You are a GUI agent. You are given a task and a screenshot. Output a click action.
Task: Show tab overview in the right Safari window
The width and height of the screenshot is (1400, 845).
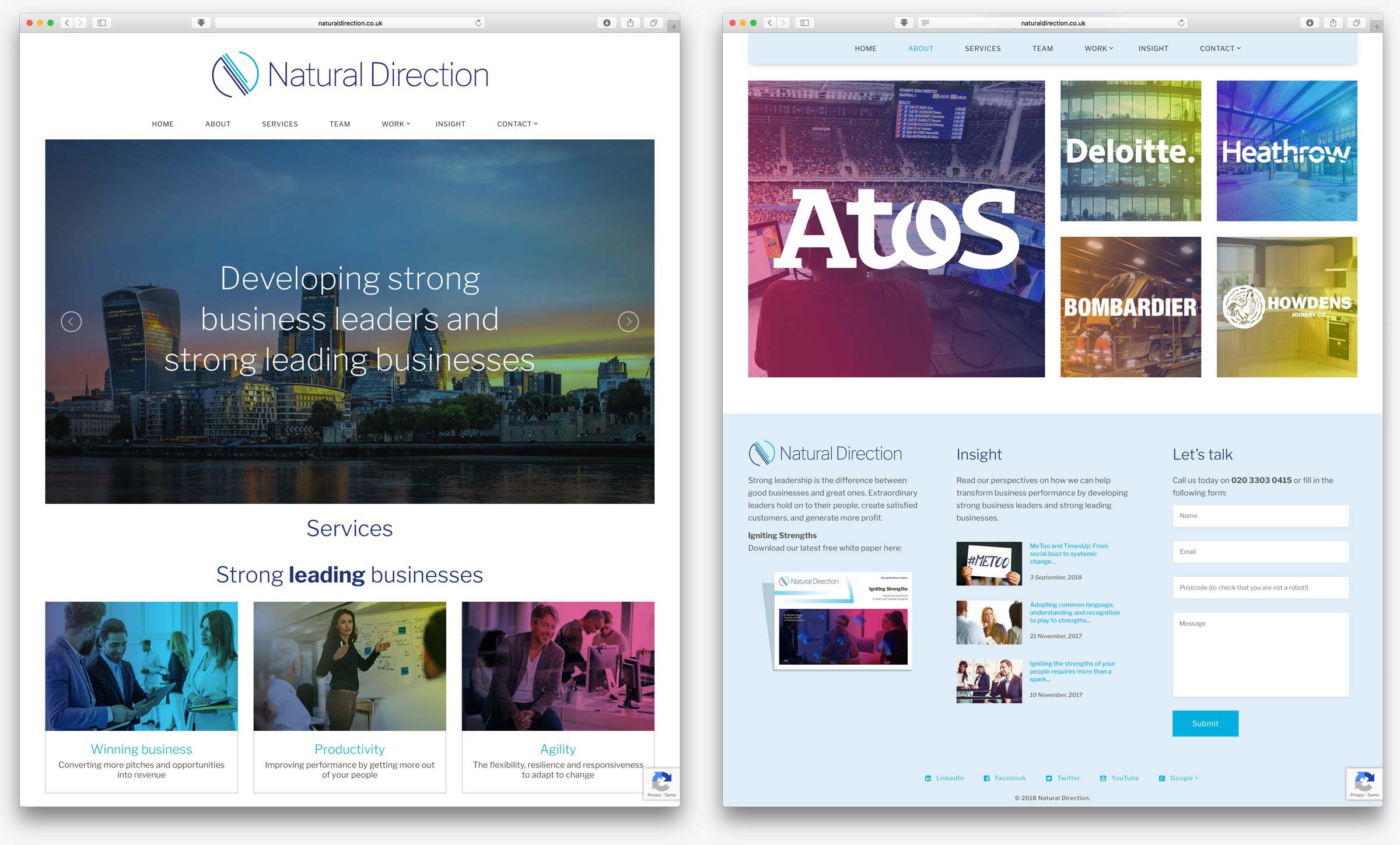pos(1356,23)
